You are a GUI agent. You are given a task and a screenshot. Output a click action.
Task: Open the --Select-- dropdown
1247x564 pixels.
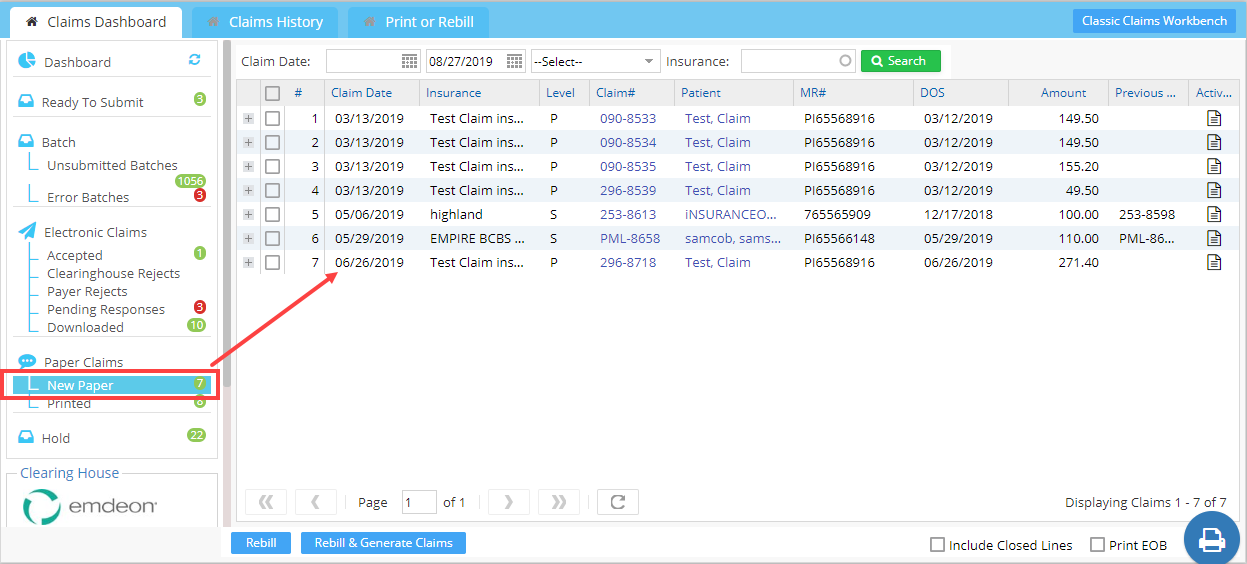(595, 62)
